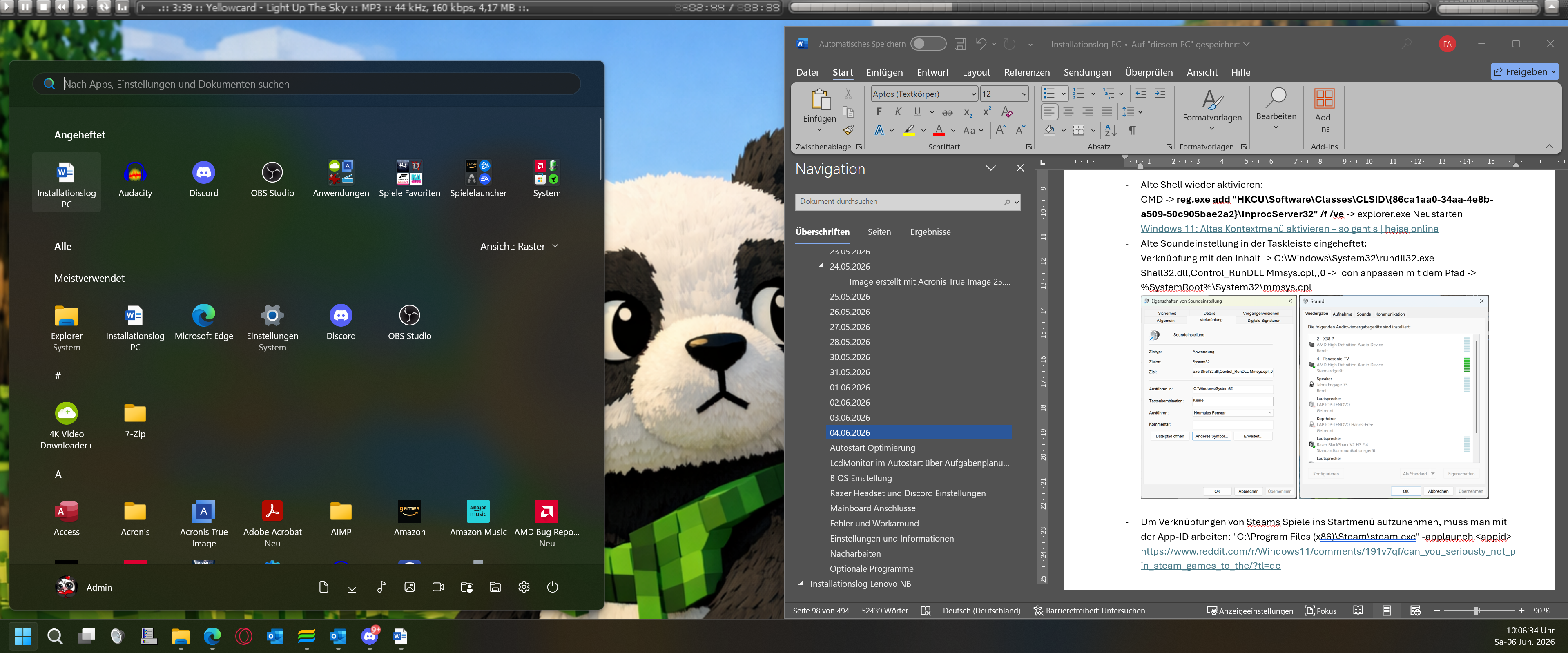Open reddit.com Steam games link in document
Screen dimensions: 1568x653
[x=1327, y=559]
